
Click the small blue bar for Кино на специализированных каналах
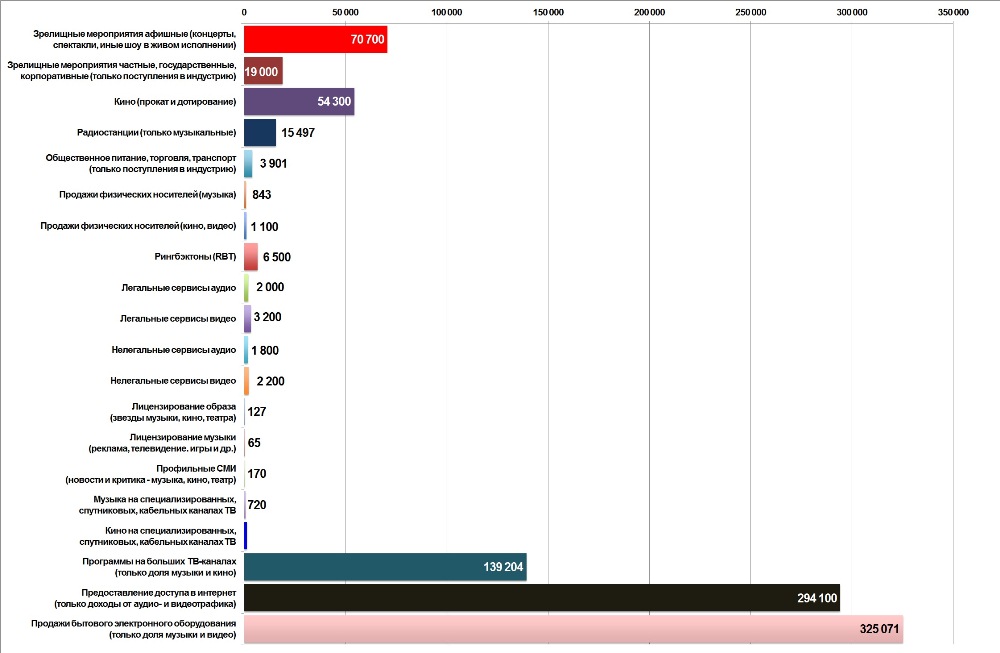[245, 536]
